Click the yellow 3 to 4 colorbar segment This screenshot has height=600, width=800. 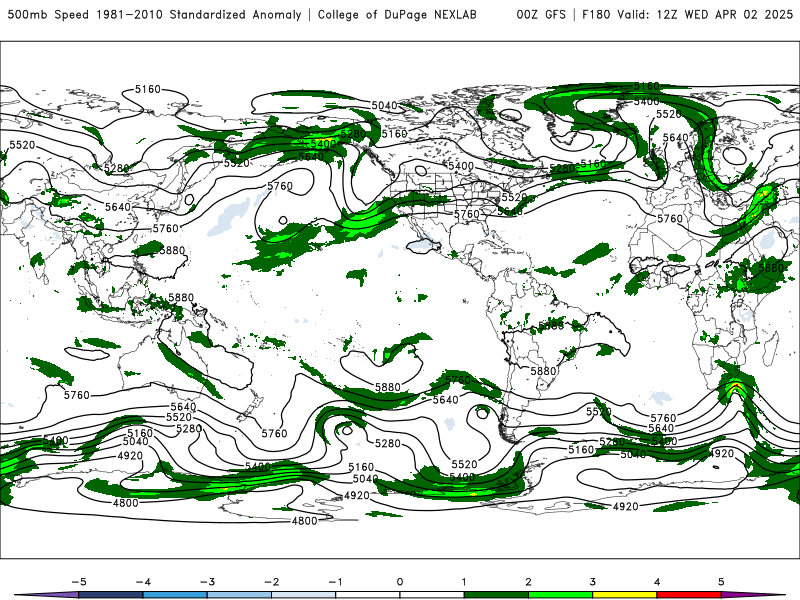tap(624, 595)
